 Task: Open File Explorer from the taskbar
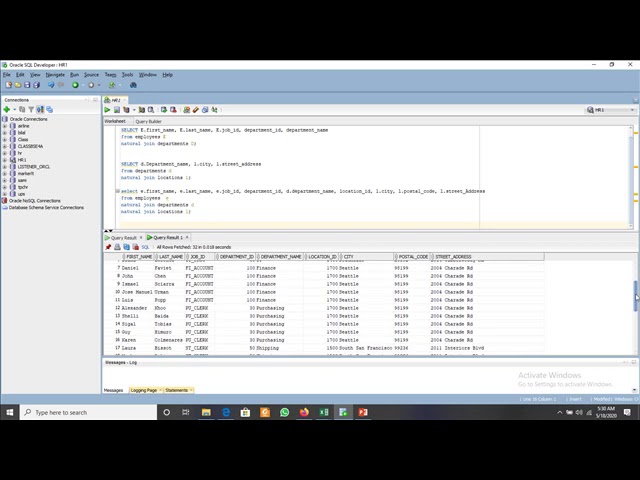206,412
